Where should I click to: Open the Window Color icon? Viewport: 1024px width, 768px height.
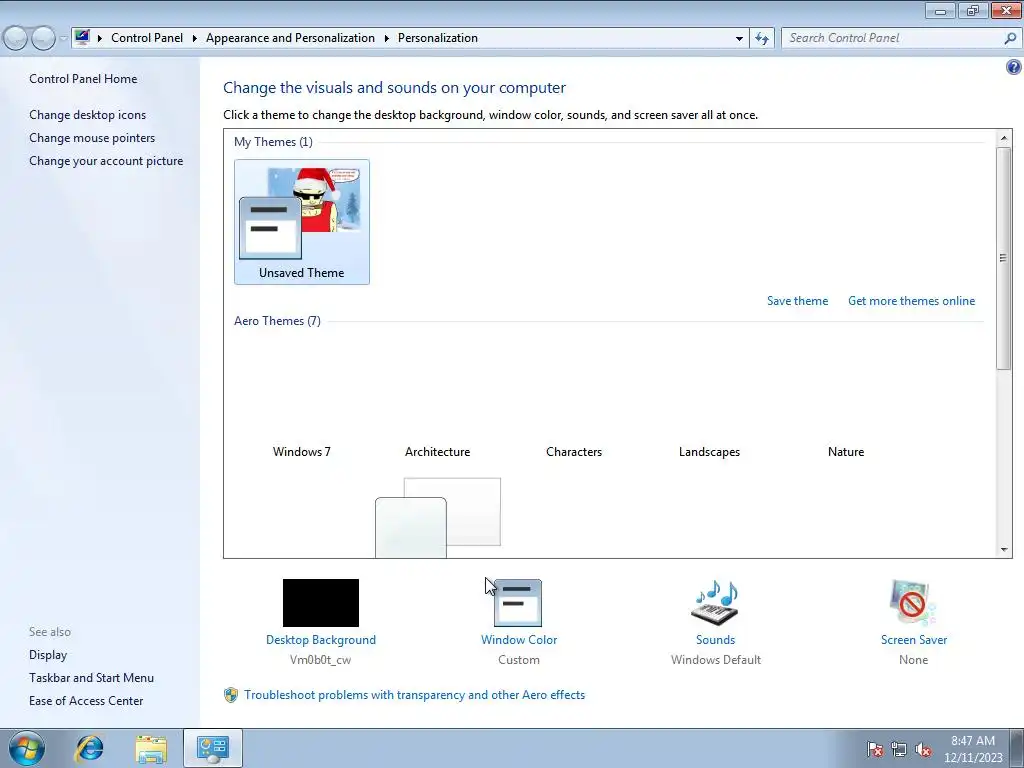(519, 603)
